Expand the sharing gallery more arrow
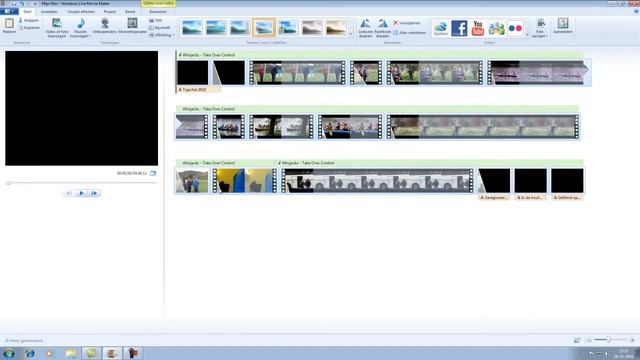This screenshot has width=640, height=360. tap(527, 35)
